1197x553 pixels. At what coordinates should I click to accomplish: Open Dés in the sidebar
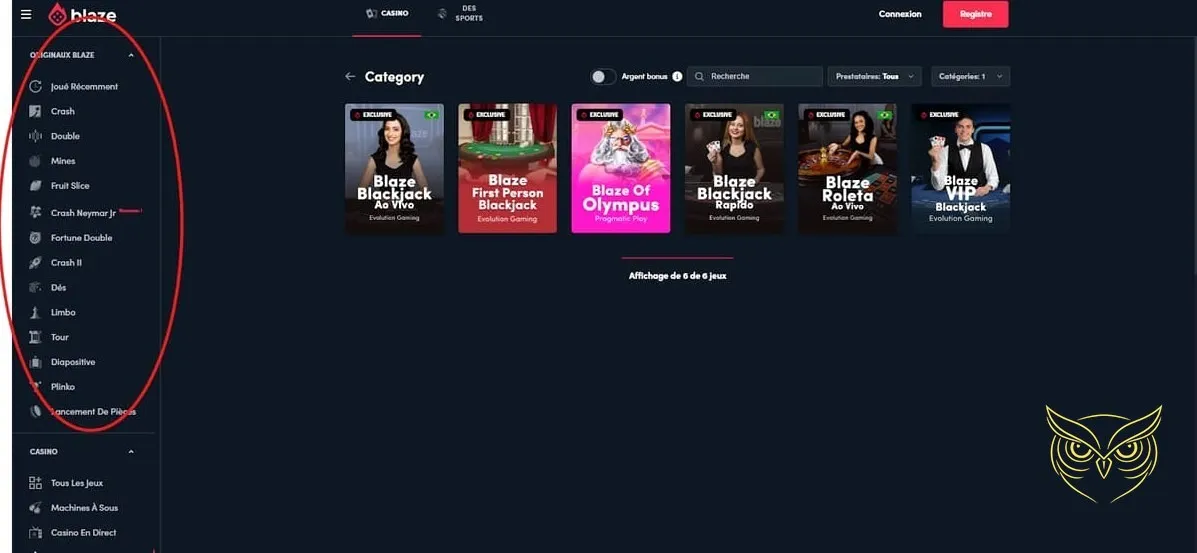click(59, 288)
